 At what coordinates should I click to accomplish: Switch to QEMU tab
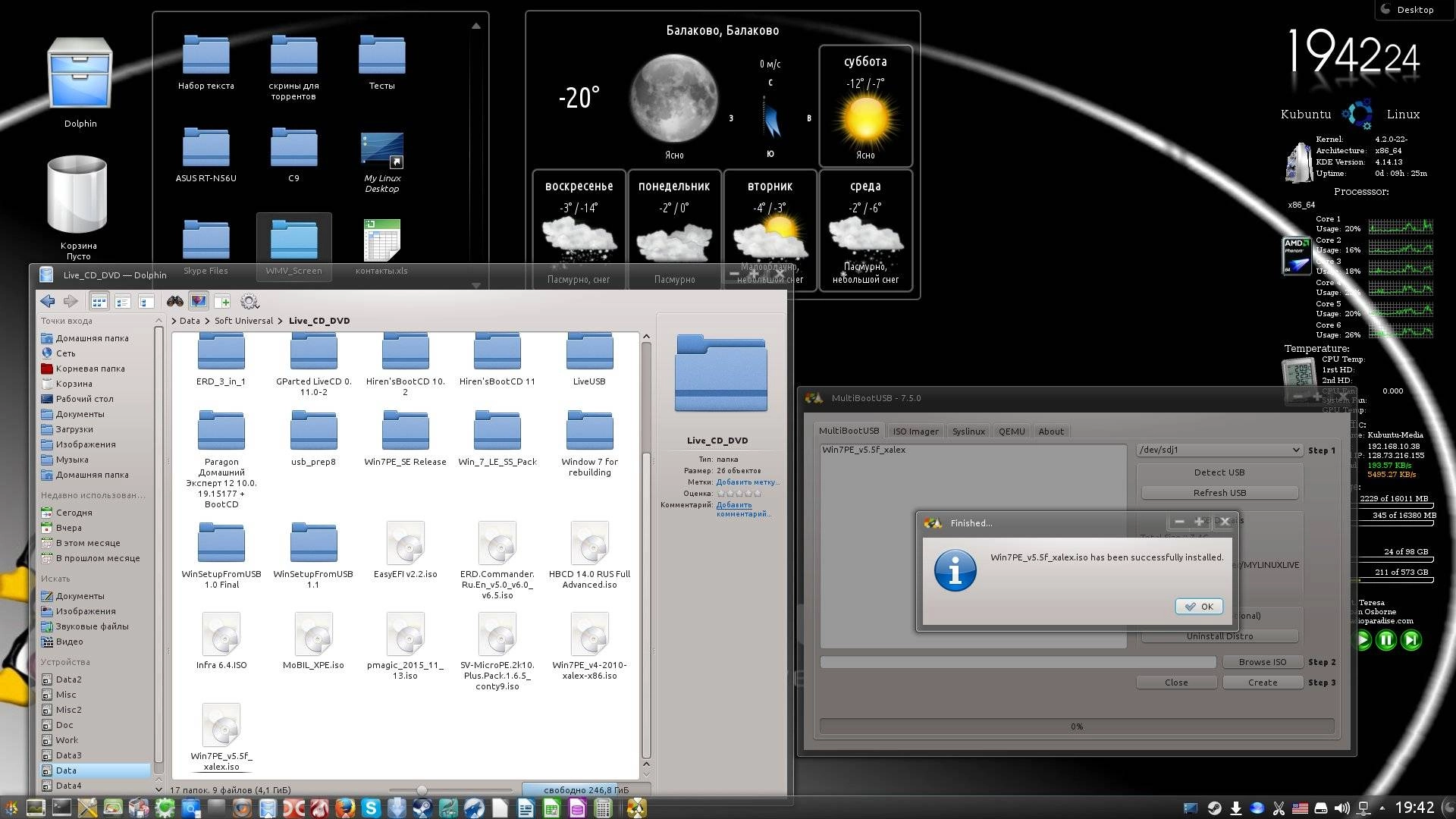[x=1012, y=431]
